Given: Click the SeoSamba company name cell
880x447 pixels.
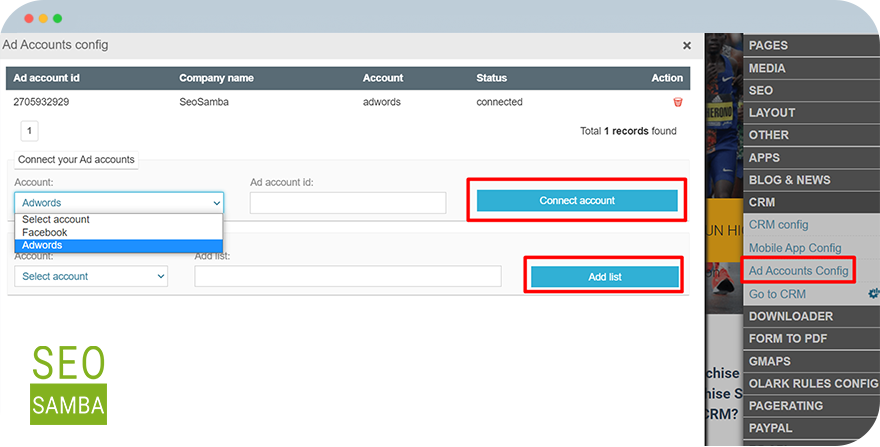Looking at the screenshot, I should coord(204,102).
